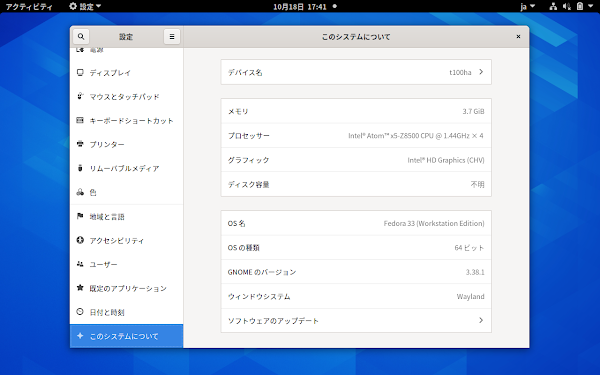Image resolution: width=600 pixels, height=375 pixels.
Task: Click the OS 名 label
Action: click(x=236, y=223)
